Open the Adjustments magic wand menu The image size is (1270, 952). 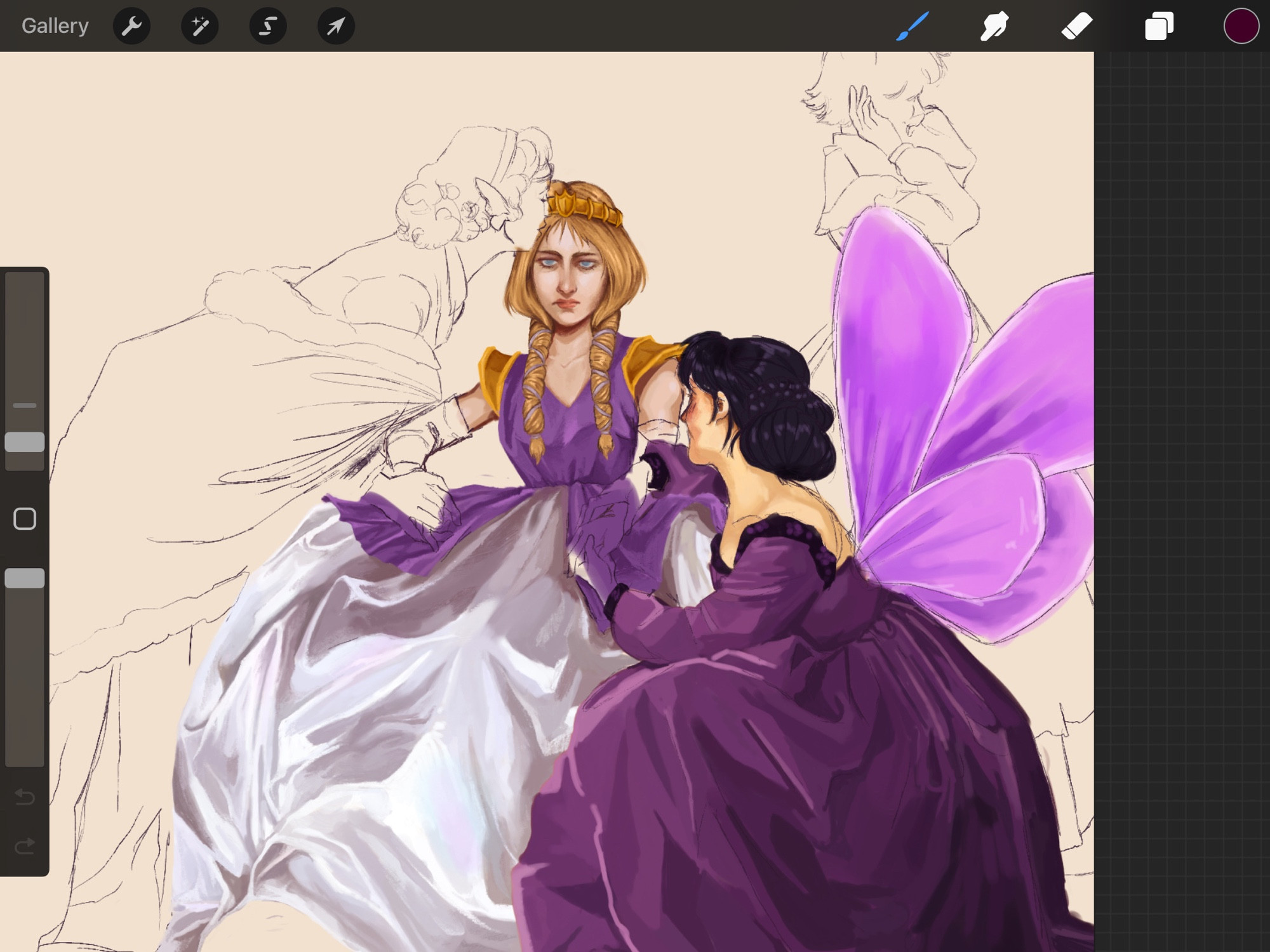tap(200, 26)
